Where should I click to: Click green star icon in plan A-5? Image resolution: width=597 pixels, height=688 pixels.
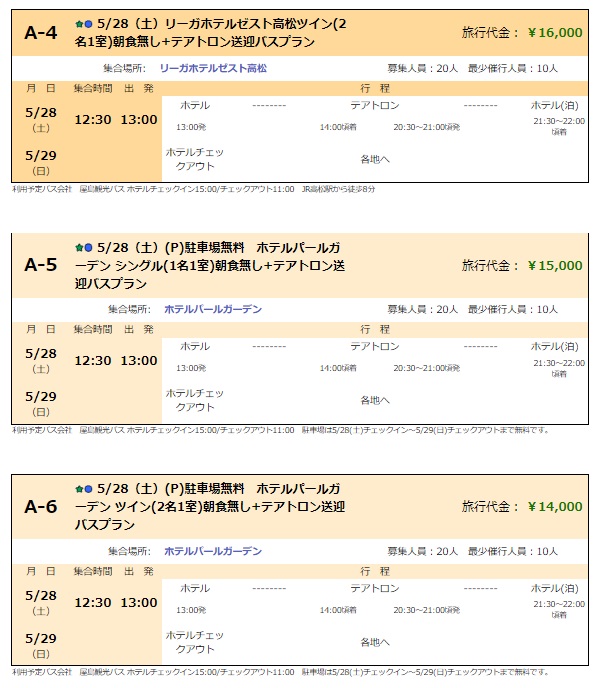[79, 248]
